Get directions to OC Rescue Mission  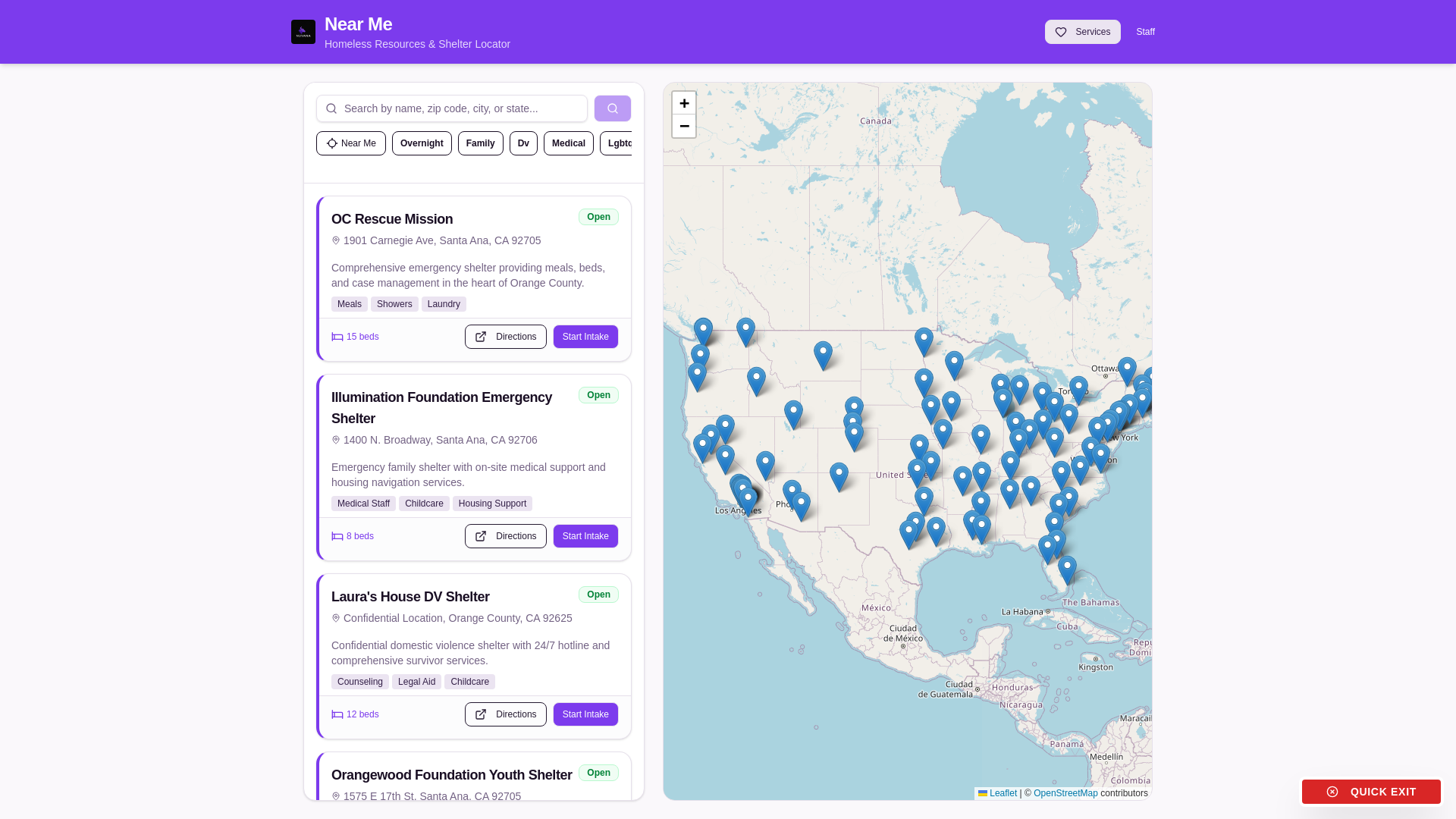point(506,337)
